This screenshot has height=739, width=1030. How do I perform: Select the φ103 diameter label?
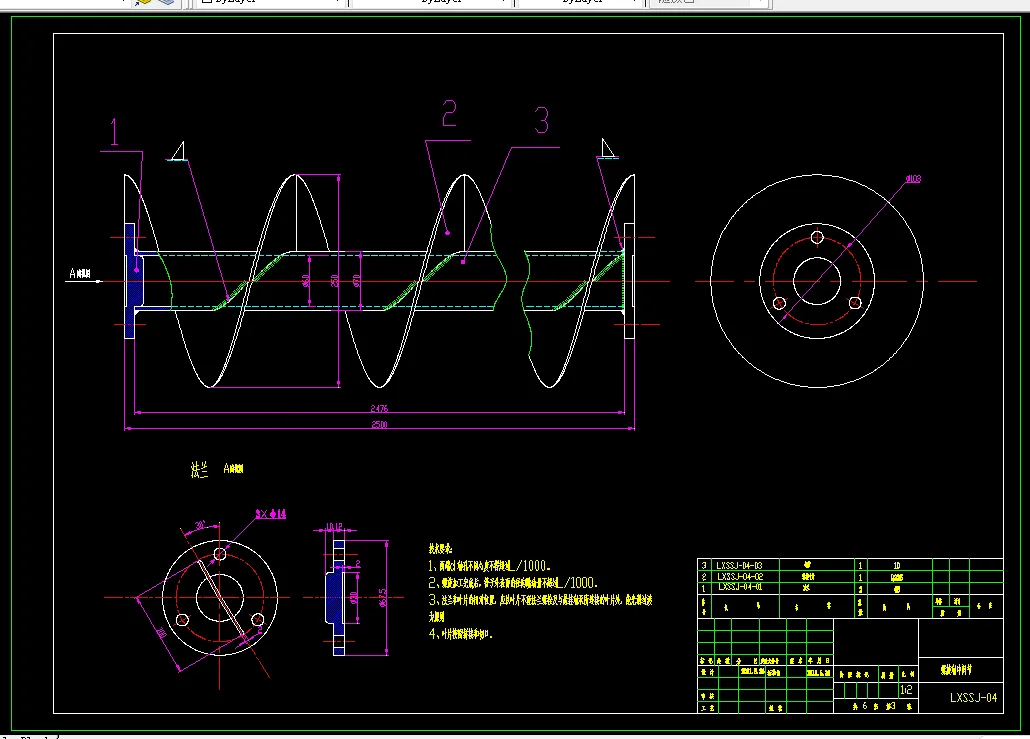tap(912, 180)
